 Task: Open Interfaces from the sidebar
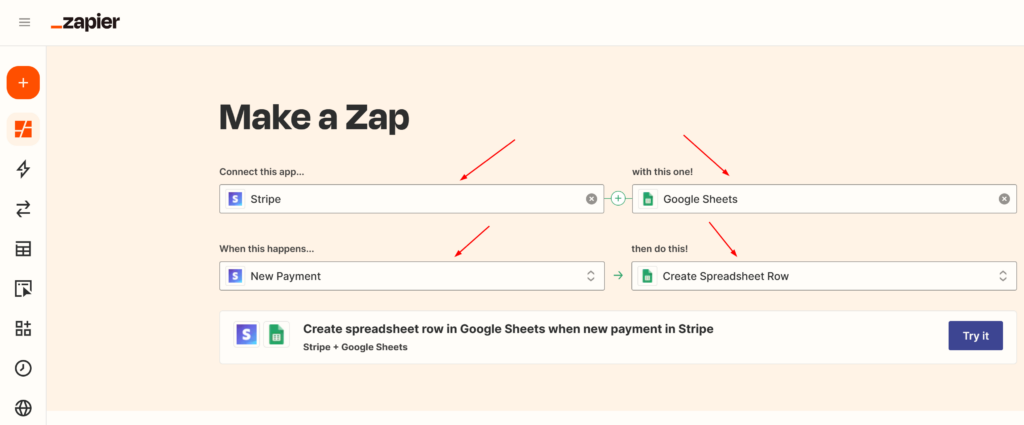click(x=23, y=289)
